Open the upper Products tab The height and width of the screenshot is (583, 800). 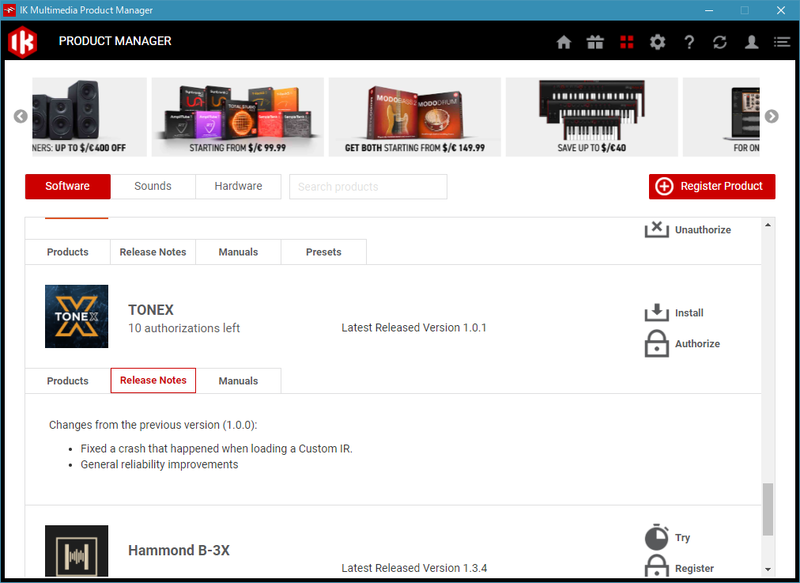click(x=67, y=252)
